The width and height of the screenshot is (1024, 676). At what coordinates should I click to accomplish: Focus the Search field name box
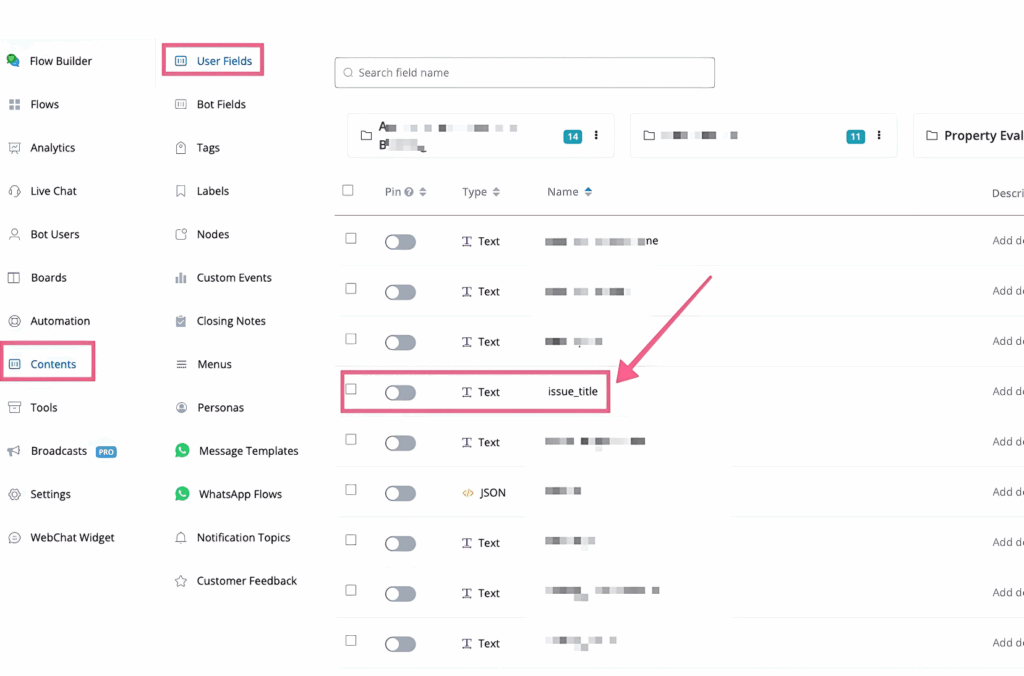pos(525,73)
